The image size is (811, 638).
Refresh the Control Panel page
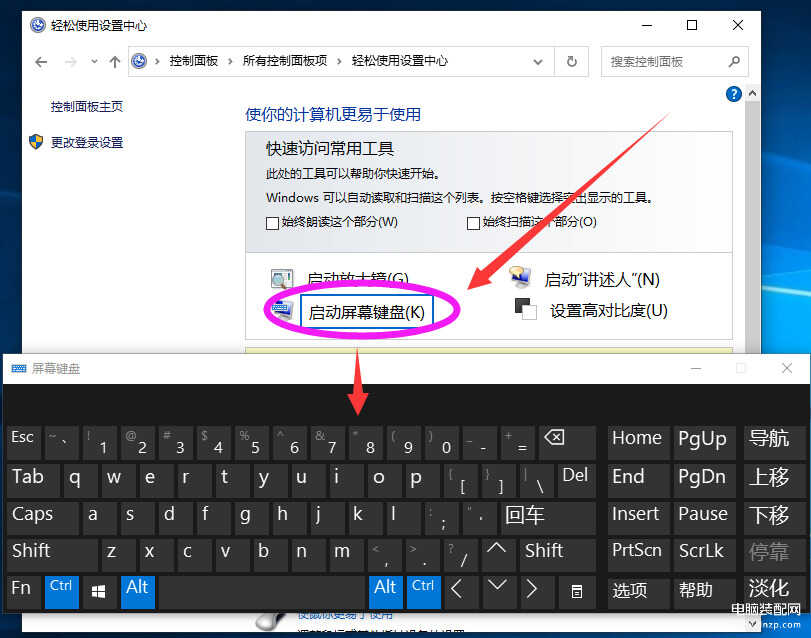click(572, 62)
